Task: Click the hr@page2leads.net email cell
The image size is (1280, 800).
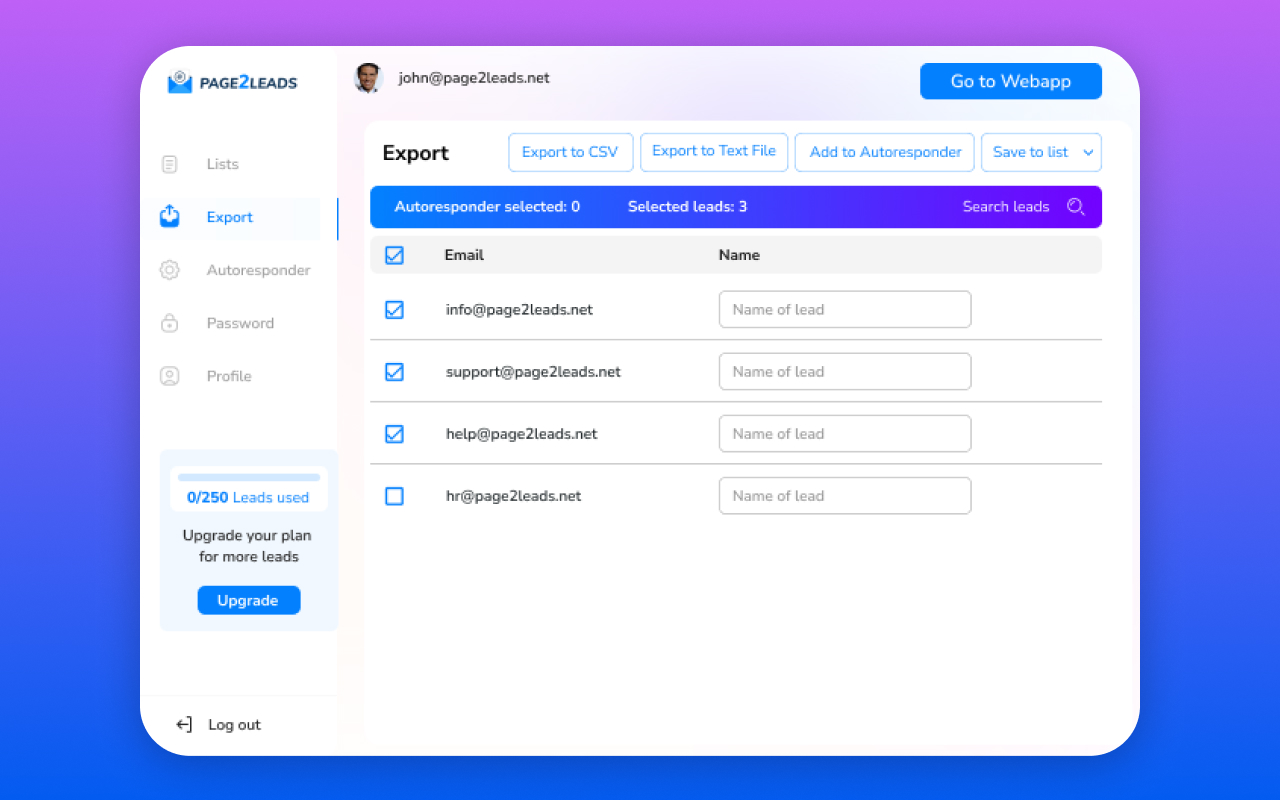Action: tap(514, 496)
